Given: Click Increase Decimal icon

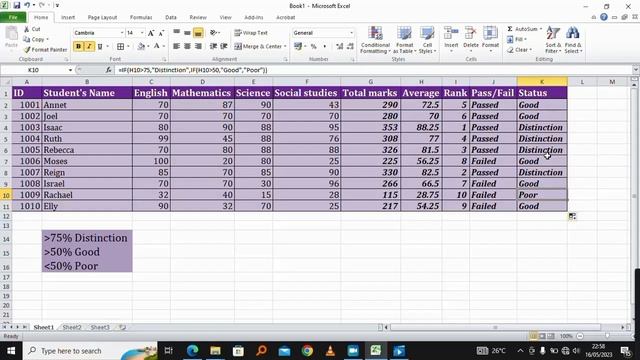Looking at the screenshot, I should click(x=340, y=47).
